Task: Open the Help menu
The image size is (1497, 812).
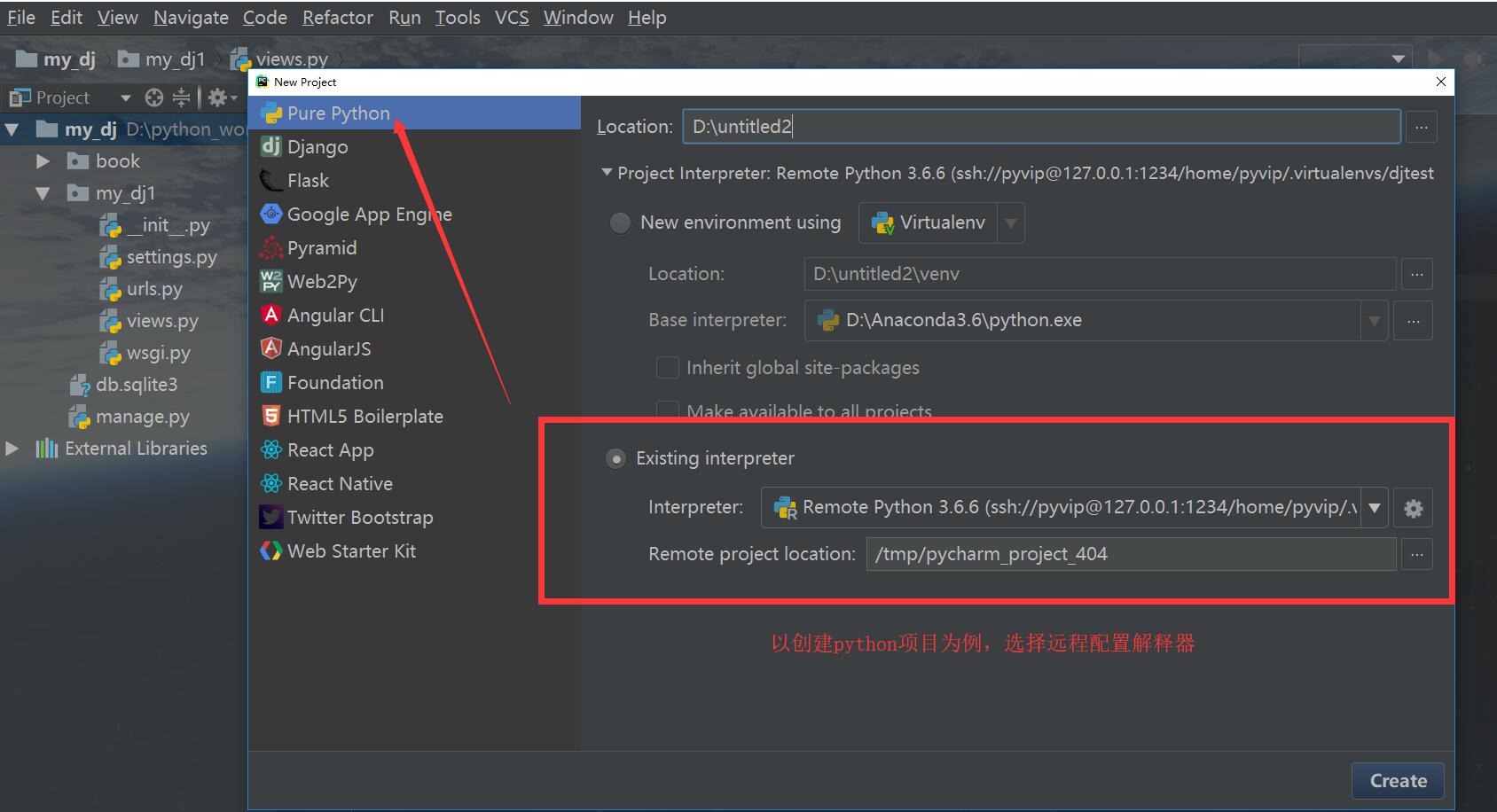Action: [x=647, y=18]
